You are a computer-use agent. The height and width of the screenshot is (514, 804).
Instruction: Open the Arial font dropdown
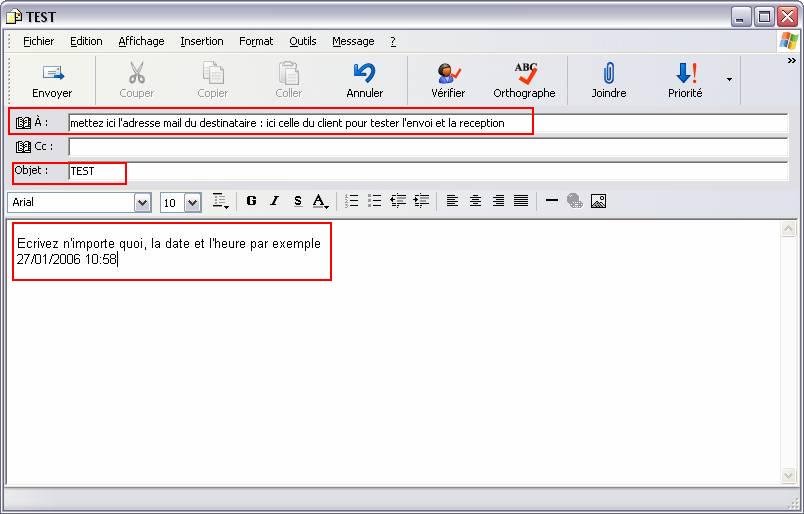pyautogui.click(x=143, y=203)
